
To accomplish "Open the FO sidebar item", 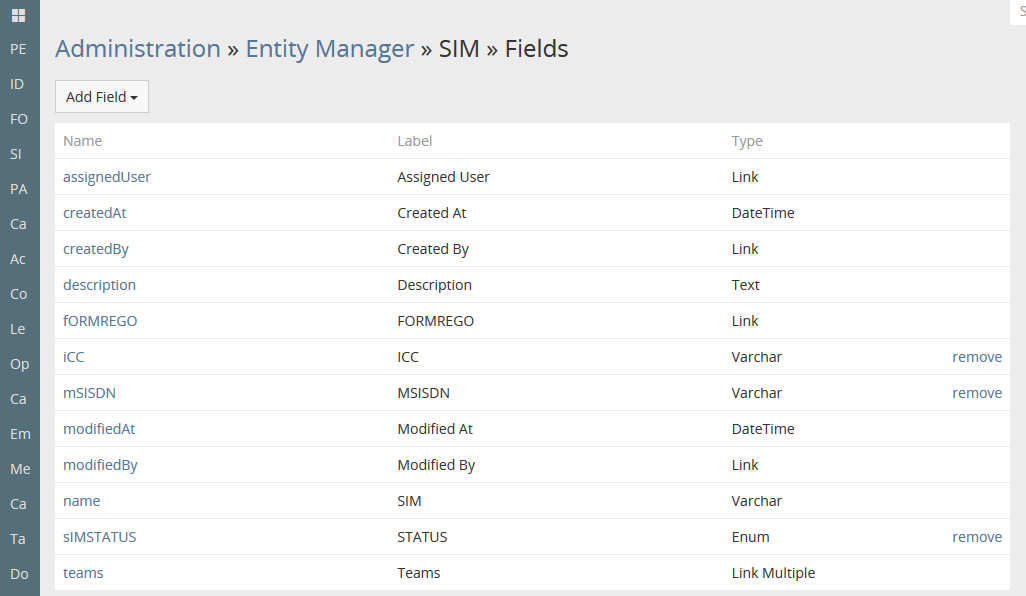I will coord(18,119).
